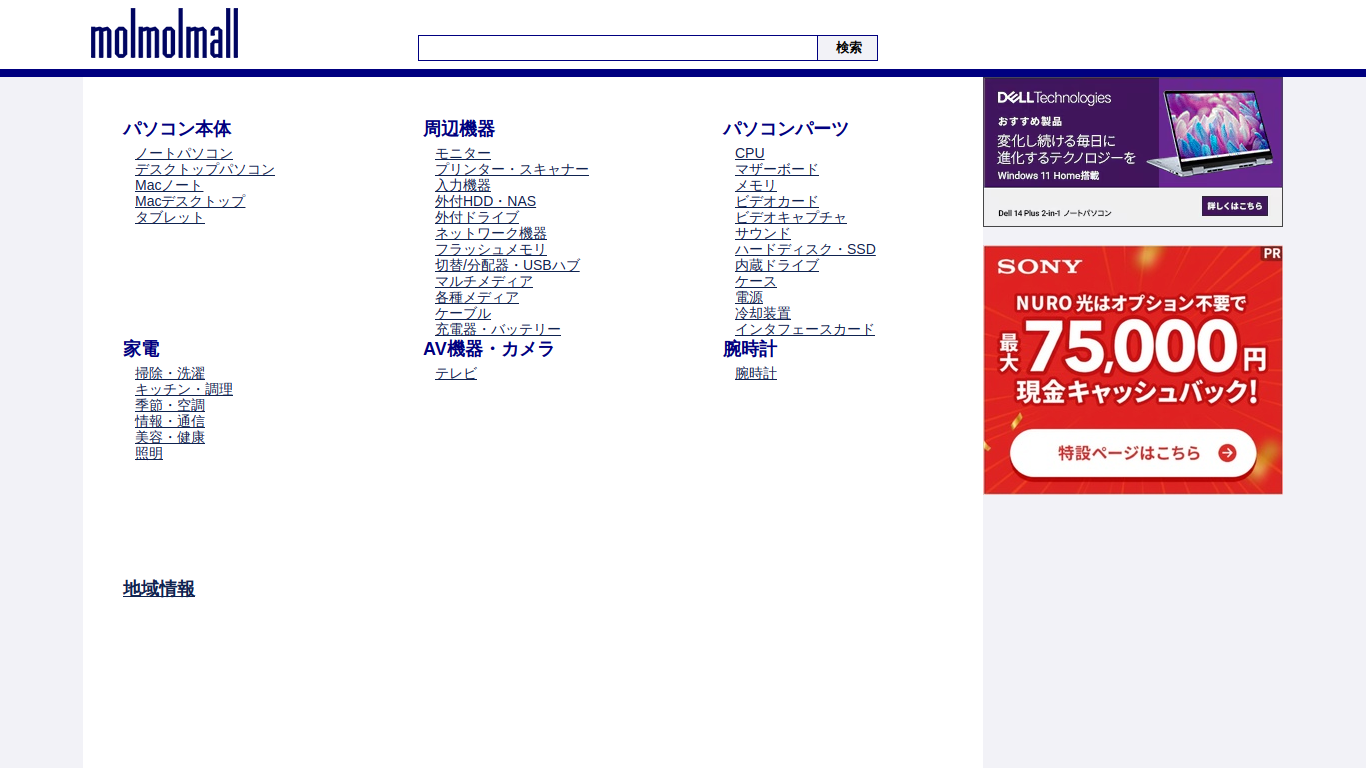
Task: Click 詳しくはこちら button in Dell ad
Action: pos(1235,206)
